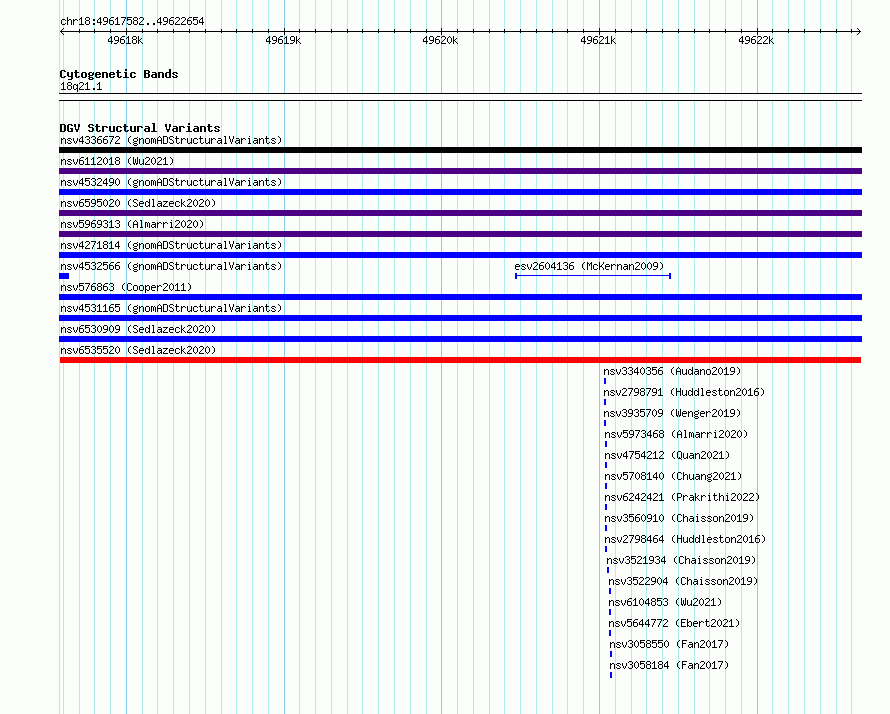The image size is (890, 714).
Task: Click the short blue nsv4532566 bar
Action: [x=64, y=276]
